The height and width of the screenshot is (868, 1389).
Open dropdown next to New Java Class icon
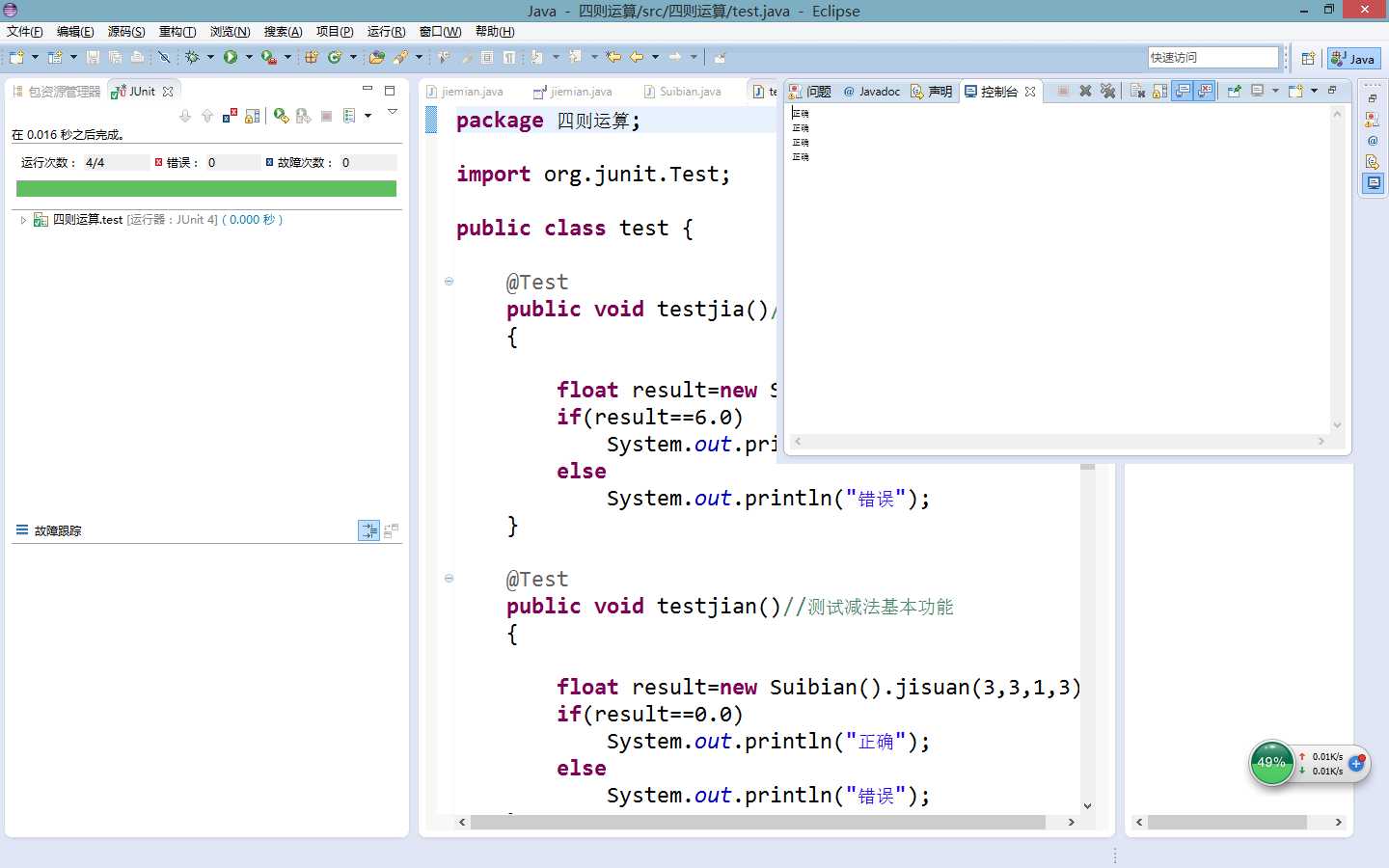[353, 57]
